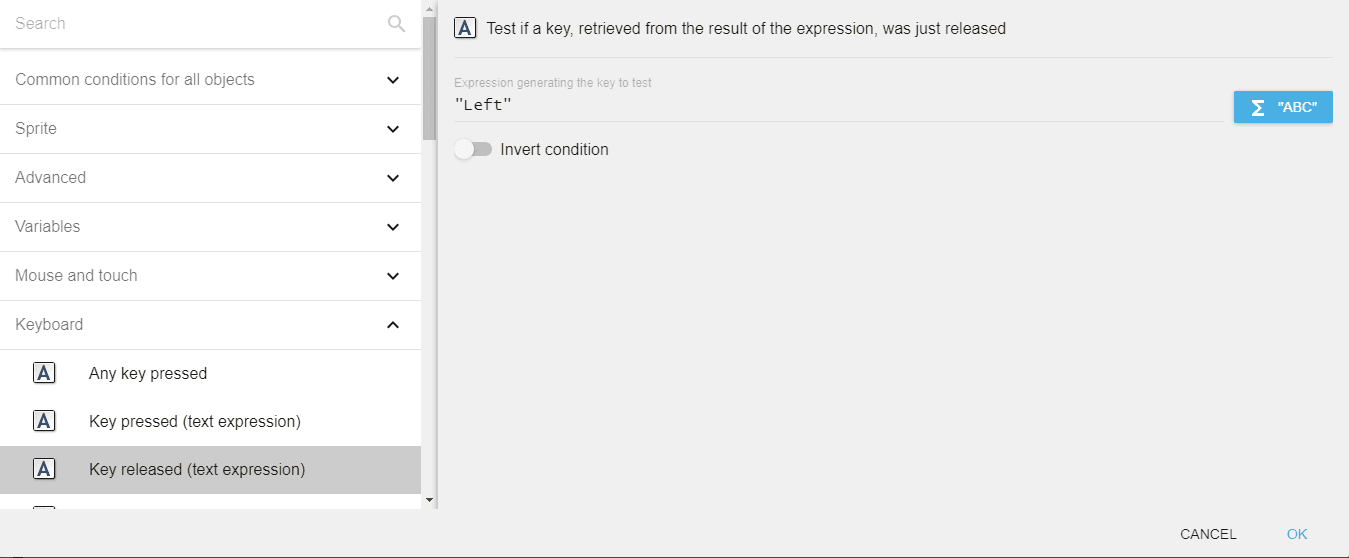Click the key expression text field

[838, 105]
